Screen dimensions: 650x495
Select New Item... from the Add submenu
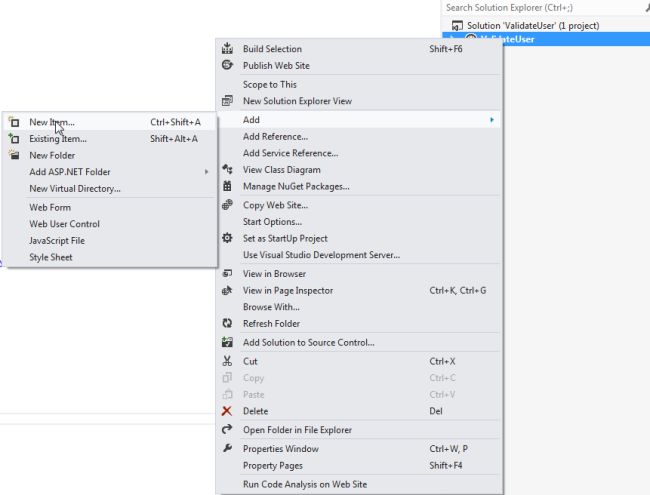point(52,122)
